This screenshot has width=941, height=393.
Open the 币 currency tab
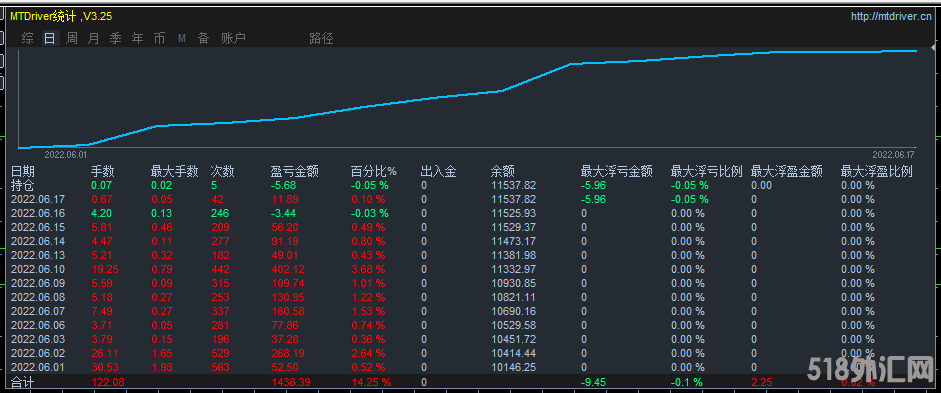pyautogui.click(x=159, y=38)
